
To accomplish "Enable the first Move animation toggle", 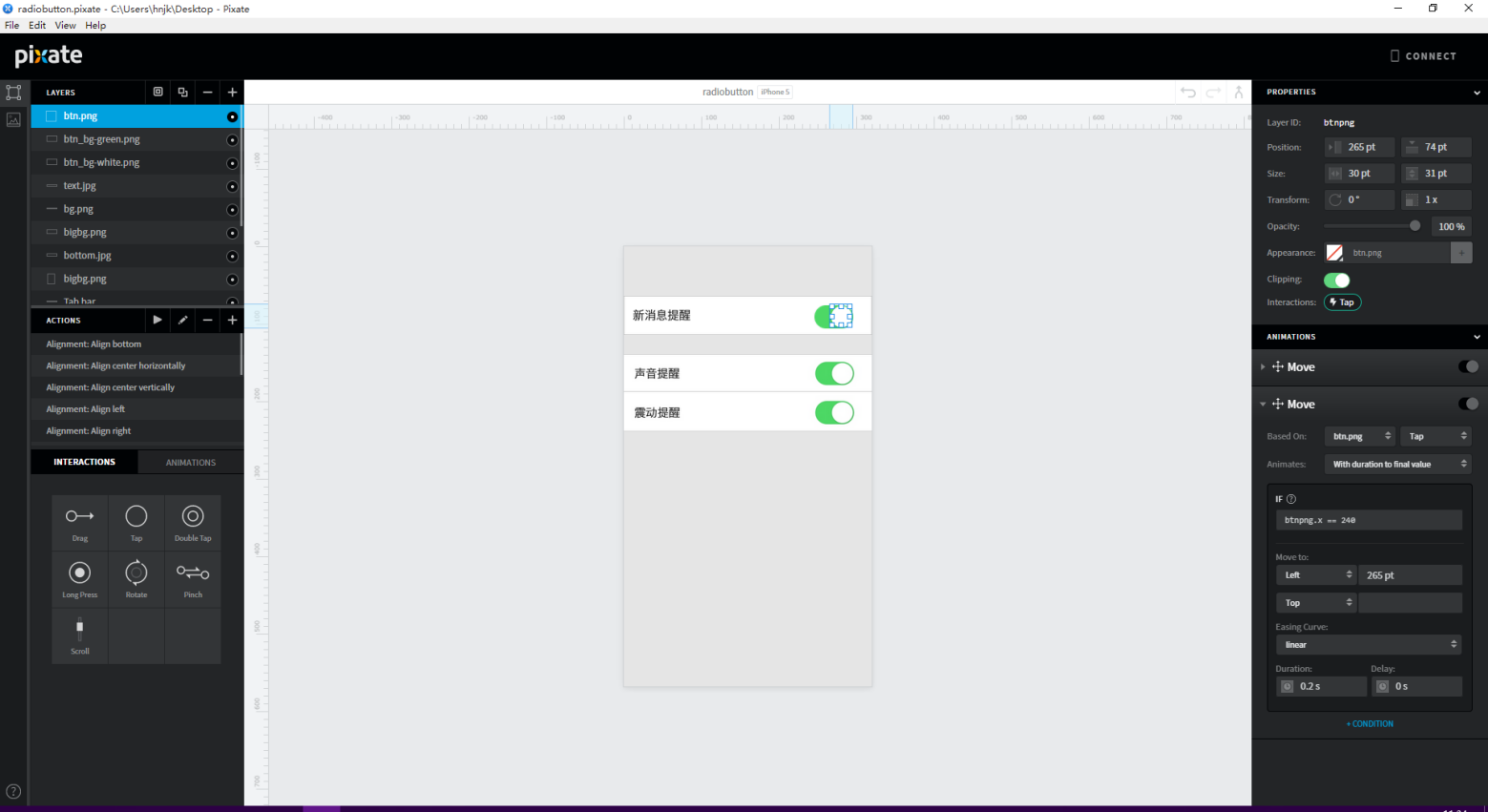I will coord(1468,366).
